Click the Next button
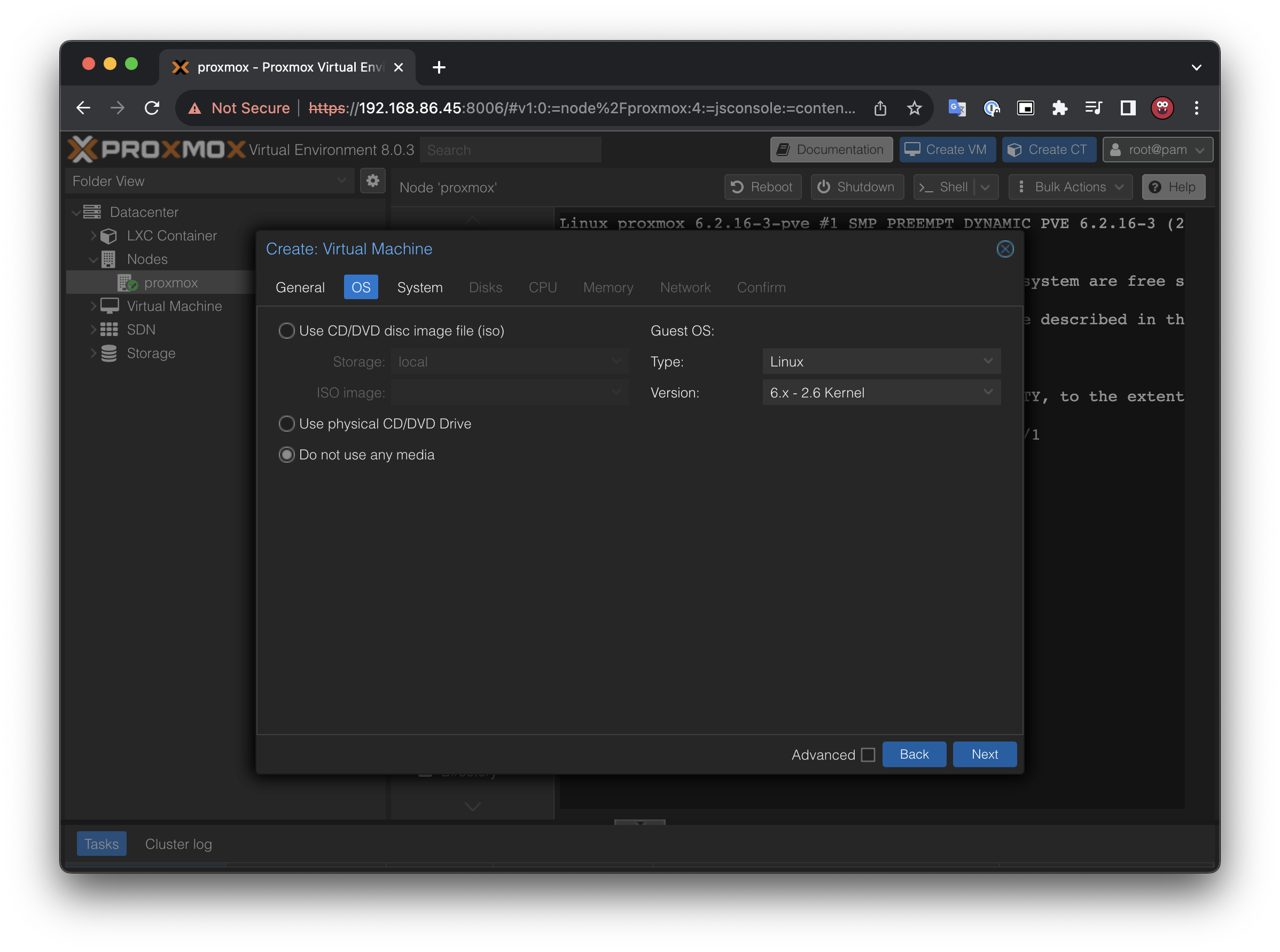 click(x=984, y=754)
